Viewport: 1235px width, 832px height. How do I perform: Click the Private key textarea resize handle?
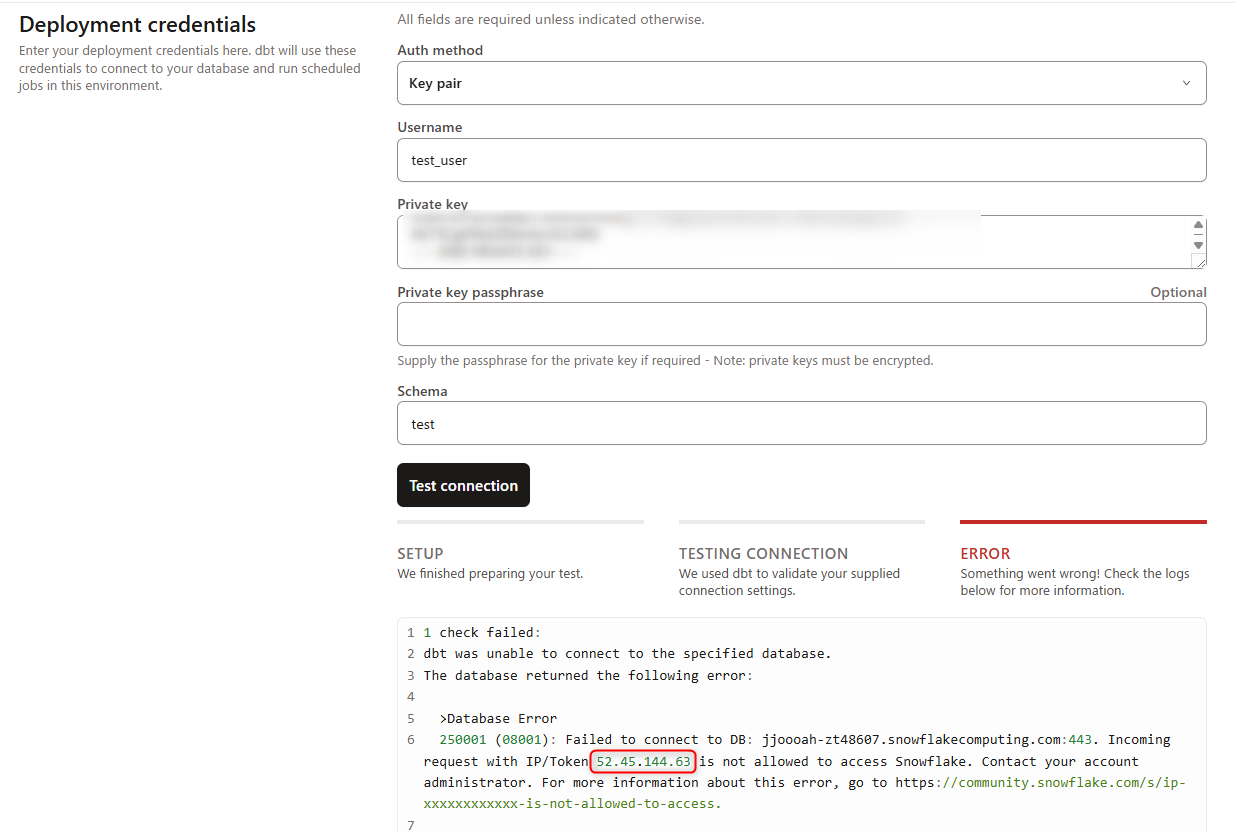pos(1199,261)
